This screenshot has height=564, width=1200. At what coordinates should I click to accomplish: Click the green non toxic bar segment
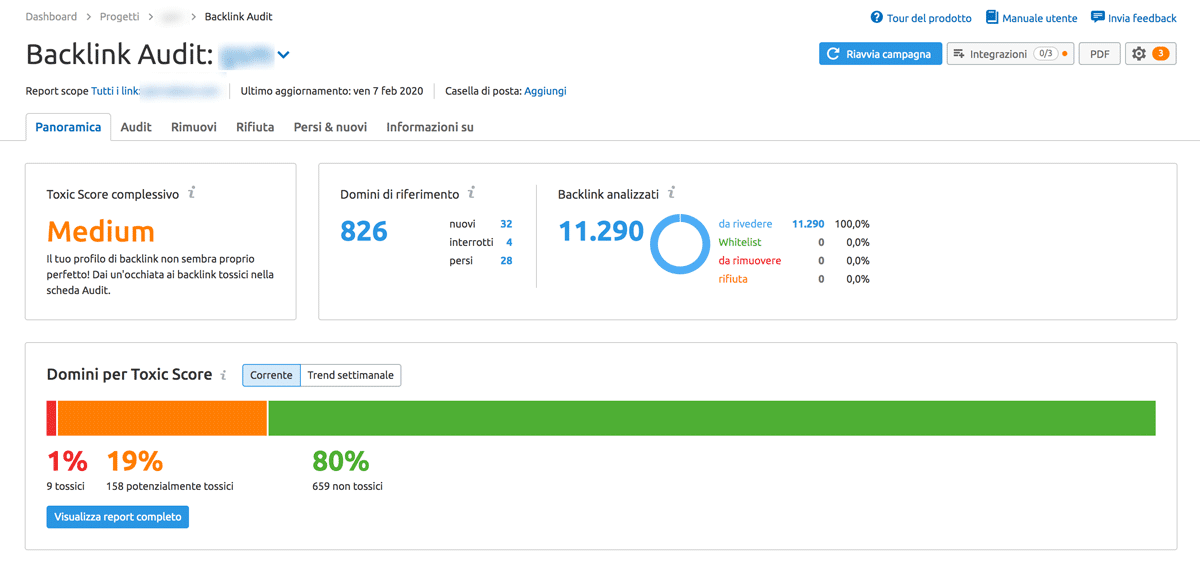pyautogui.click(x=712, y=418)
